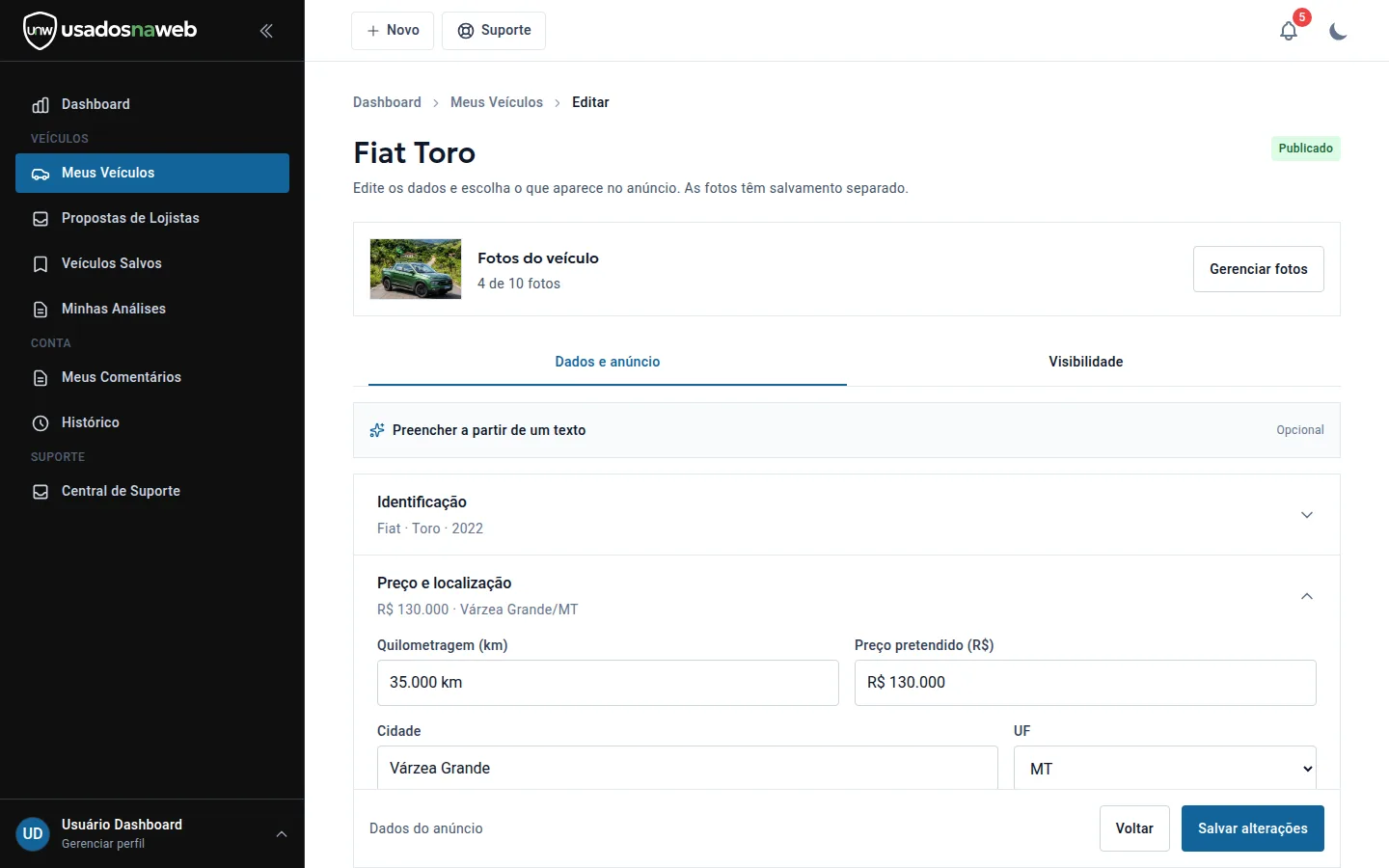Select the Dados e anúncio tab
Viewport: 1389px width, 868px height.
[x=608, y=362]
